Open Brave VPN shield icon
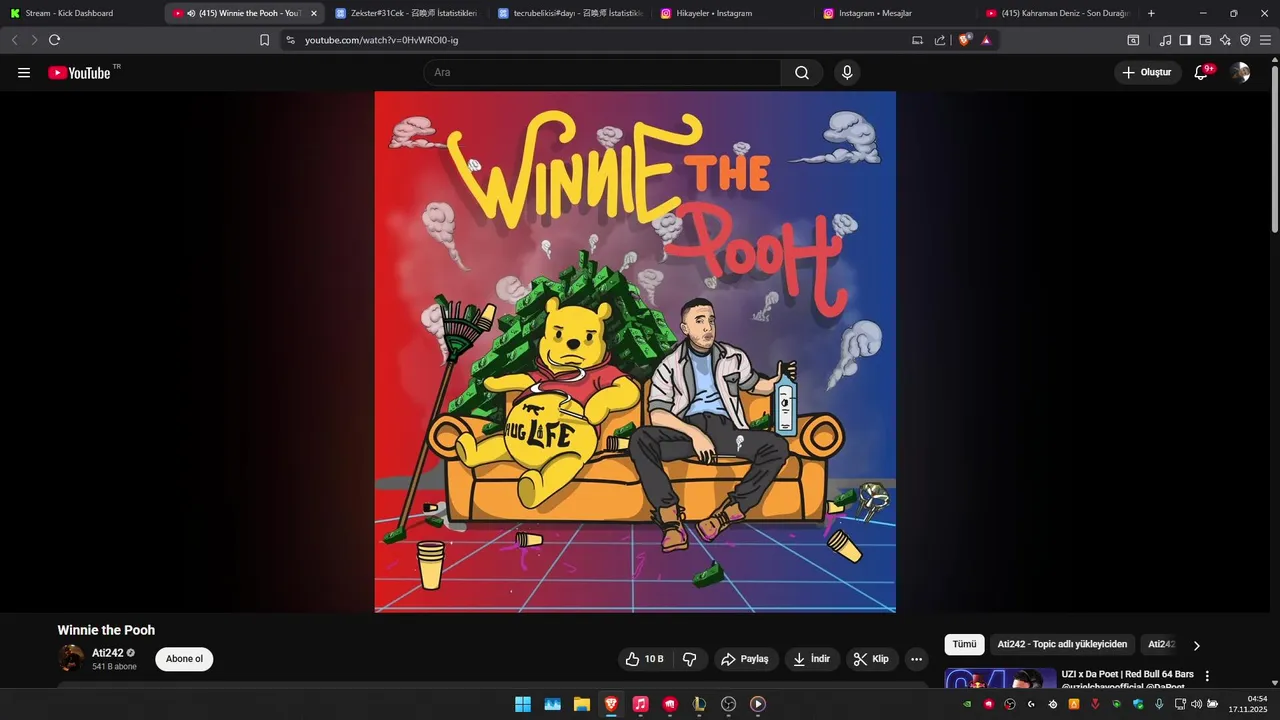This screenshot has height=720, width=1280. tap(1245, 40)
